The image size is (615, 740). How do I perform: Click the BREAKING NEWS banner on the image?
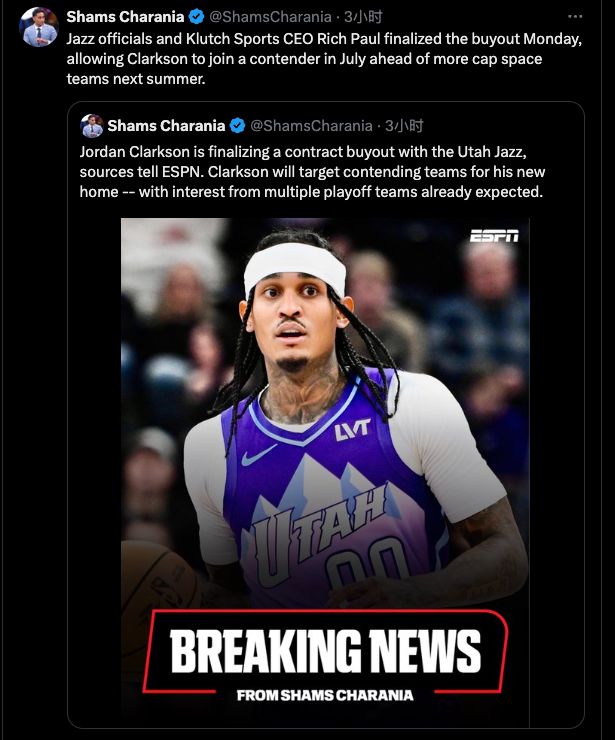point(325,651)
